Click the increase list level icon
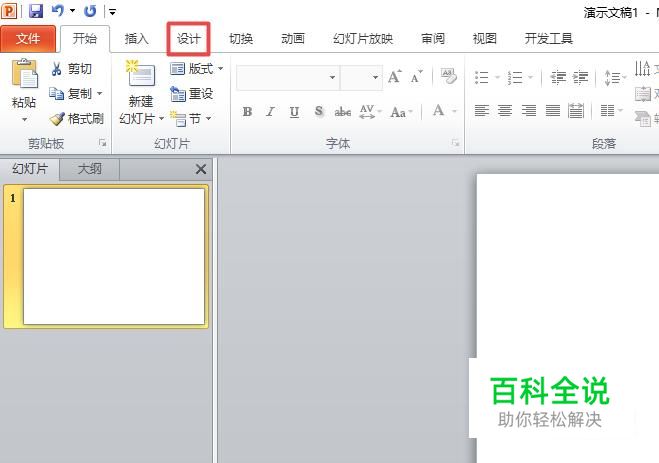 [x=581, y=78]
